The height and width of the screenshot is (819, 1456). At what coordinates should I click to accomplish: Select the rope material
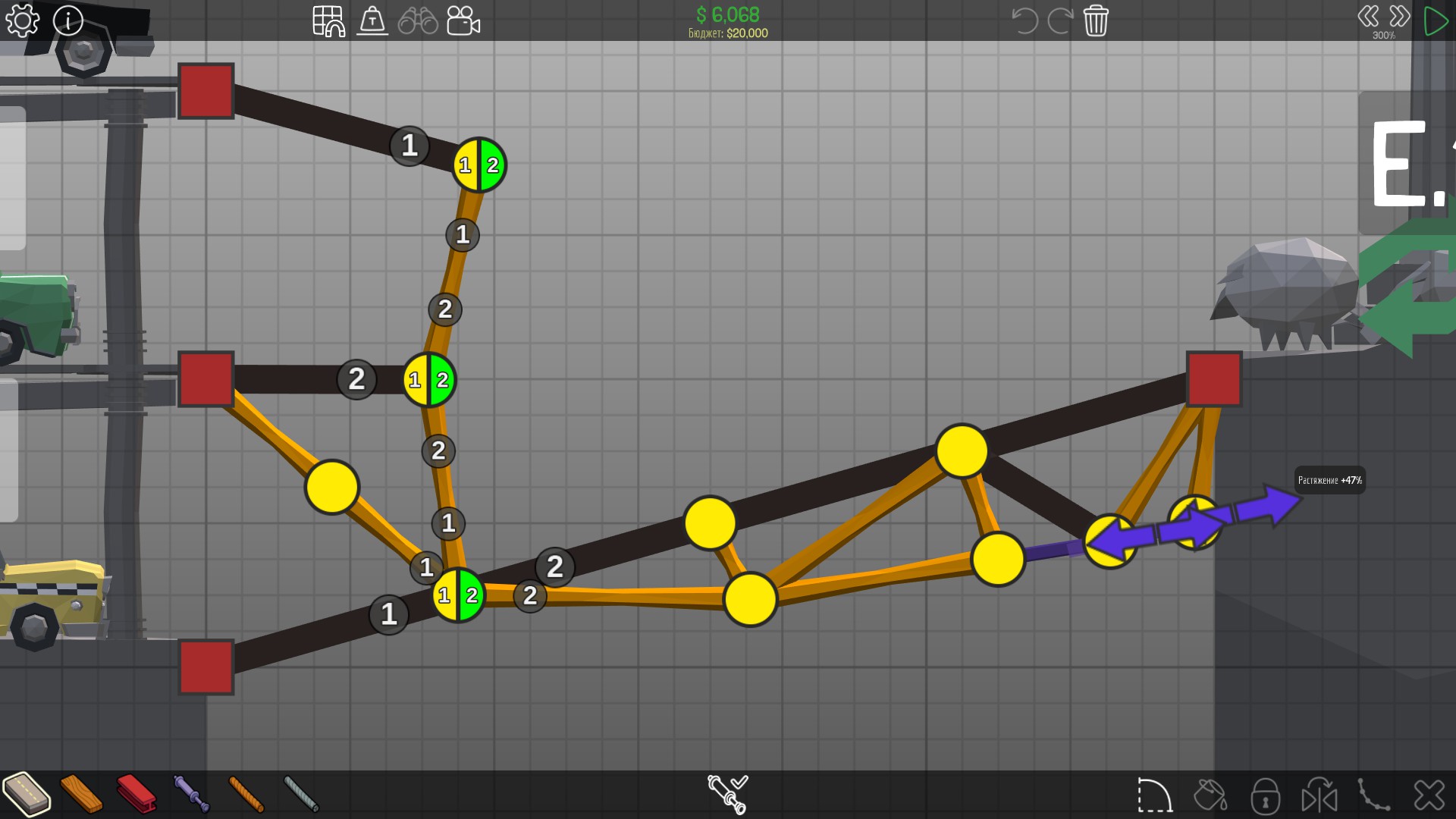(246, 794)
